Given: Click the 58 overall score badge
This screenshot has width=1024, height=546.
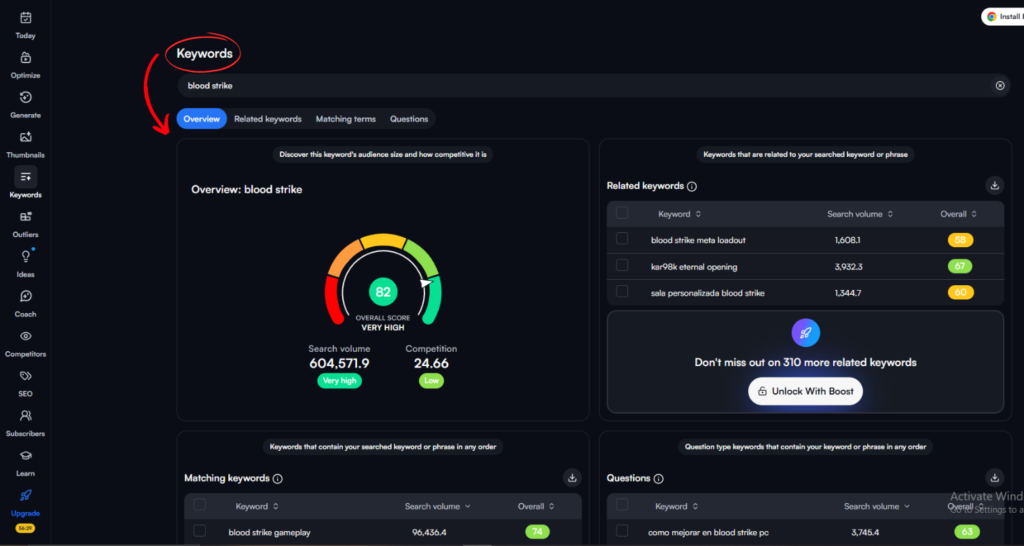Looking at the screenshot, I should [960, 240].
